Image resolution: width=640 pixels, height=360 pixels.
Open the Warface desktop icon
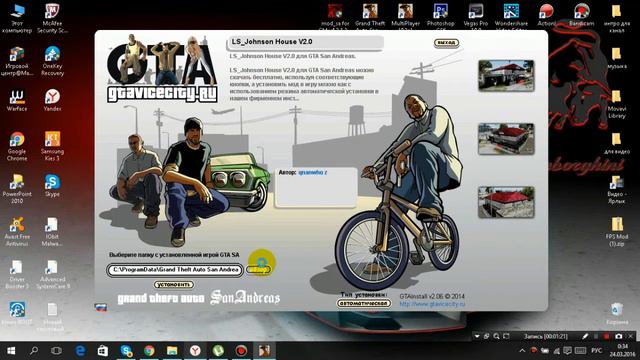pyautogui.click(x=17, y=100)
